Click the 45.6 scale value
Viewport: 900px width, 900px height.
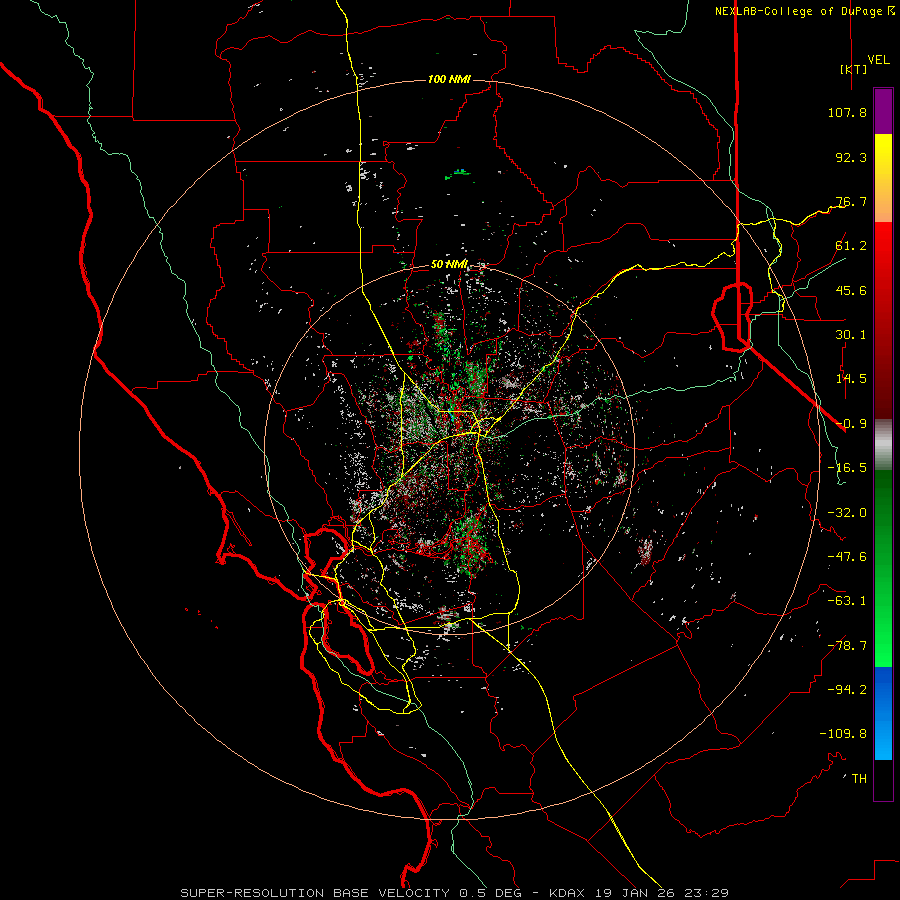point(851,290)
